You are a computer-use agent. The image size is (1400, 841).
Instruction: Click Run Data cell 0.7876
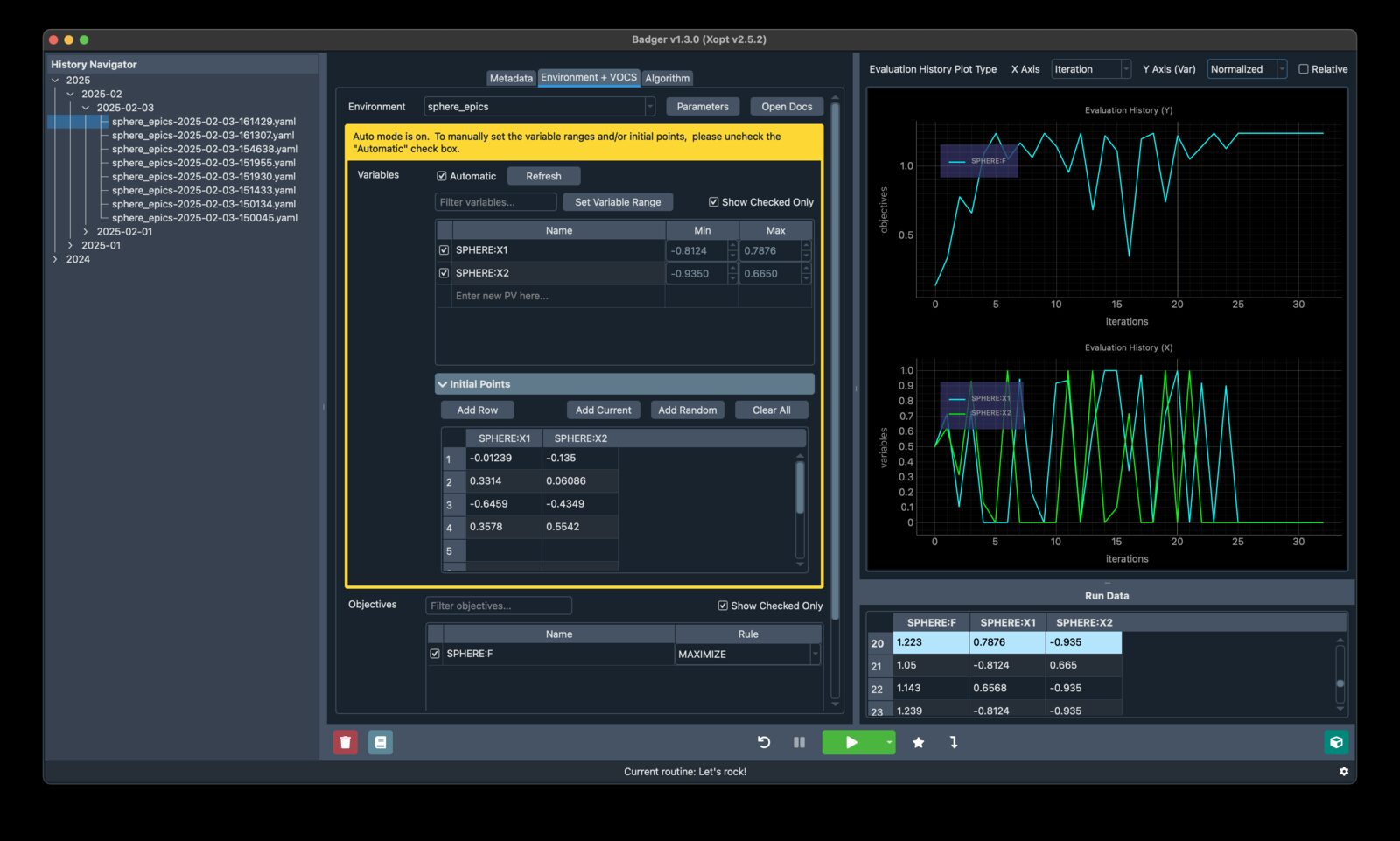1008,642
